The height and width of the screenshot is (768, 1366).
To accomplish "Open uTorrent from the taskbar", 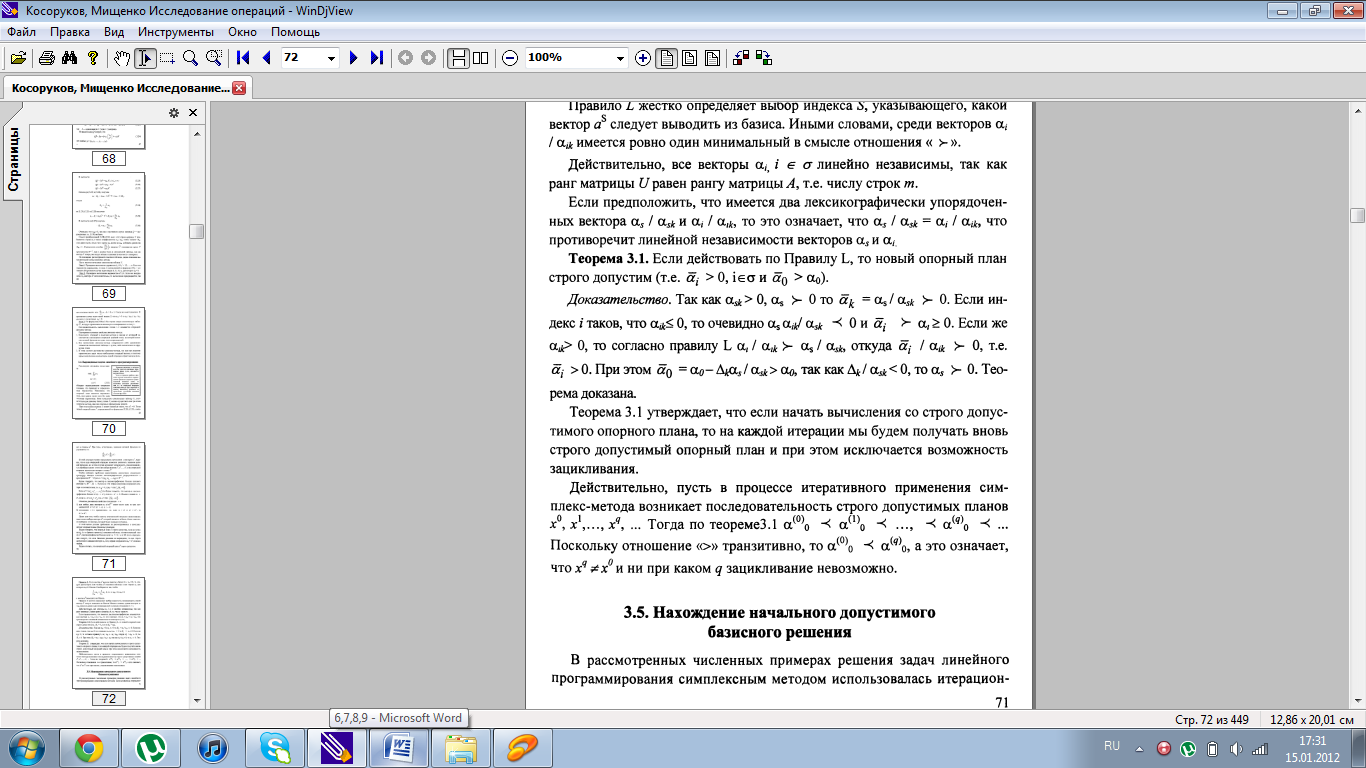I will pos(151,747).
